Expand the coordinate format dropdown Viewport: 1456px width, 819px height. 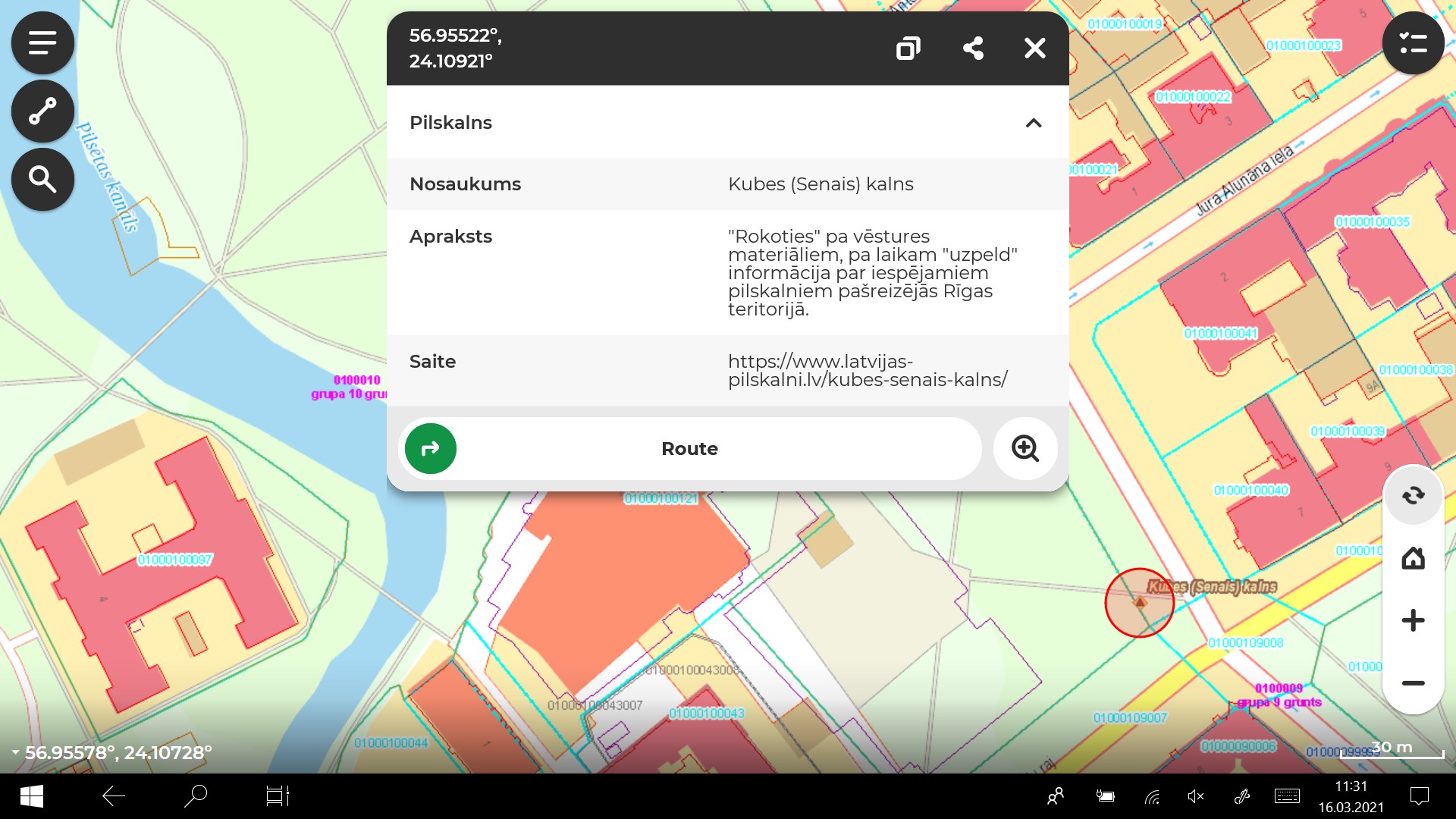[15, 753]
